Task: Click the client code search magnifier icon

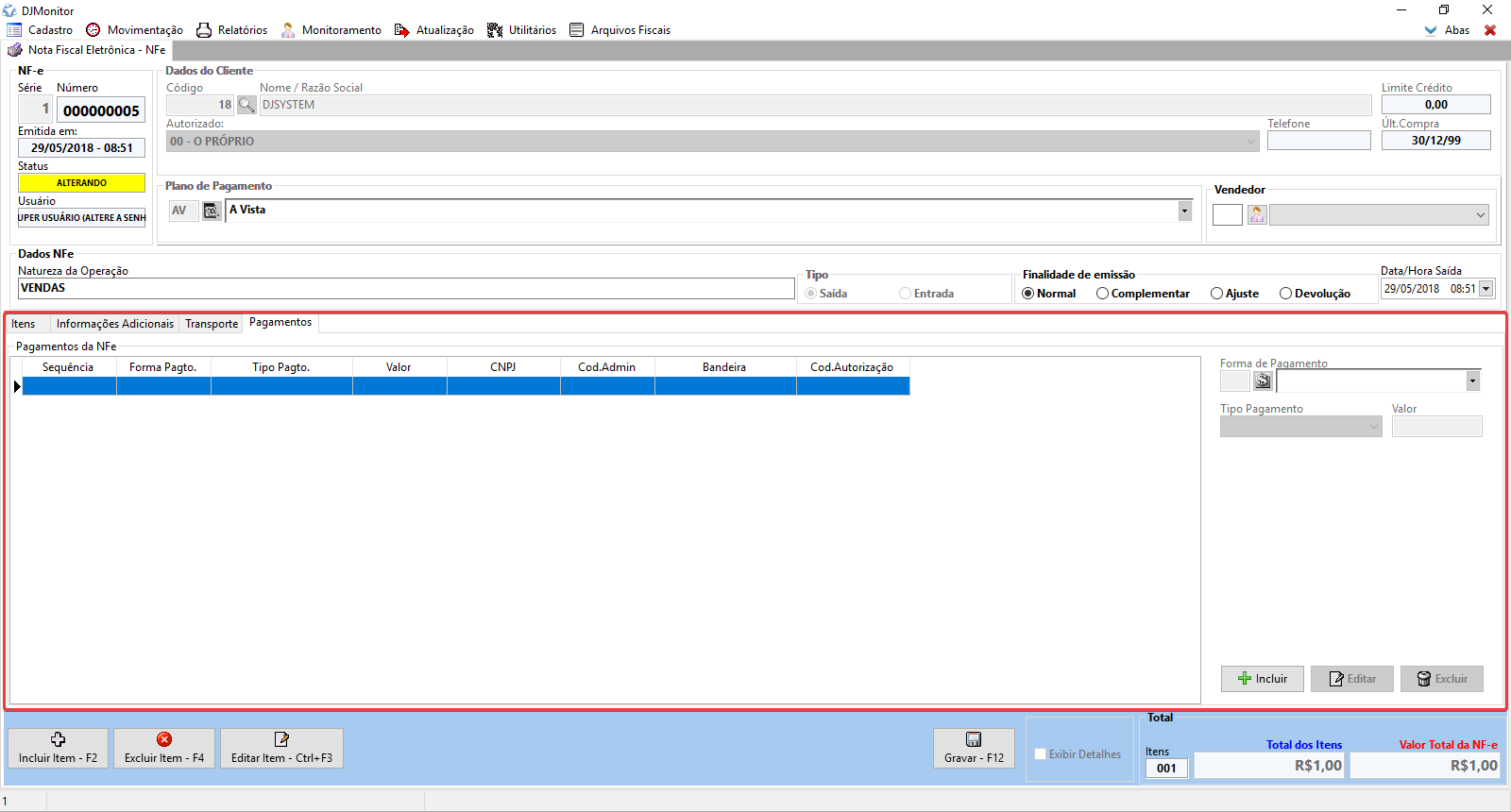Action: click(246, 105)
